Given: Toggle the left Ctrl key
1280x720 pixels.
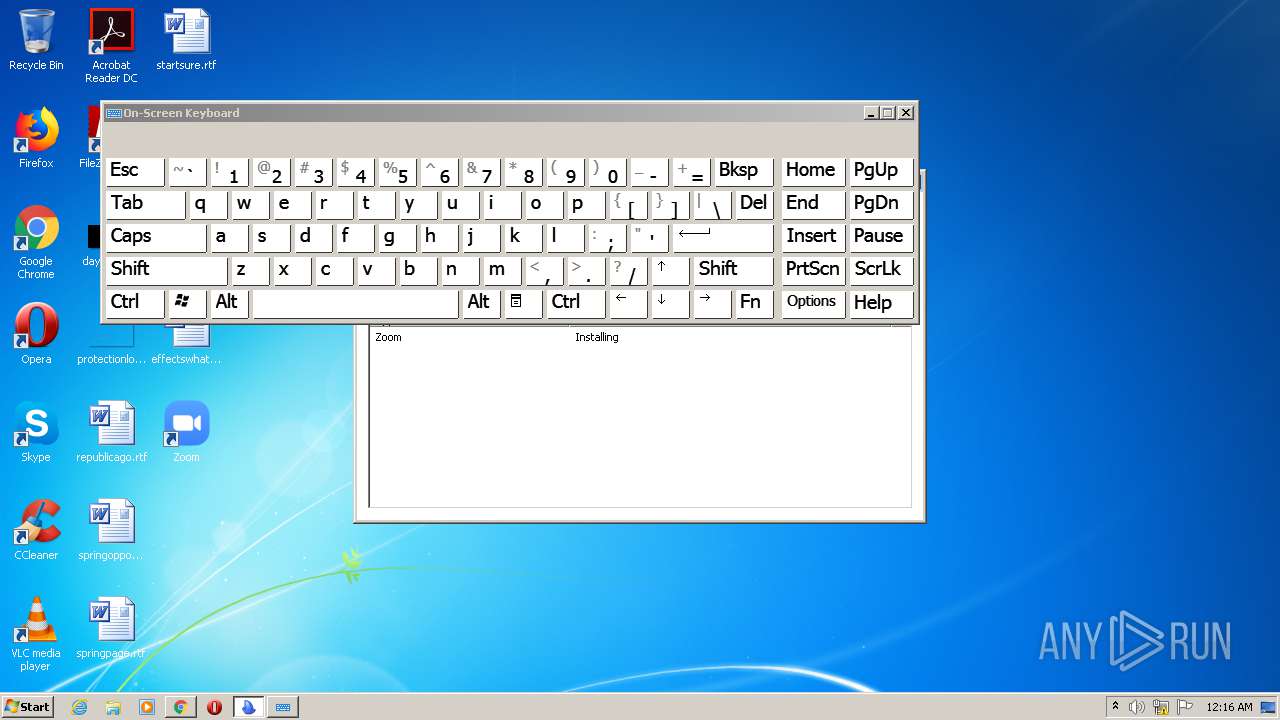Looking at the screenshot, I should click(x=135, y=302).
